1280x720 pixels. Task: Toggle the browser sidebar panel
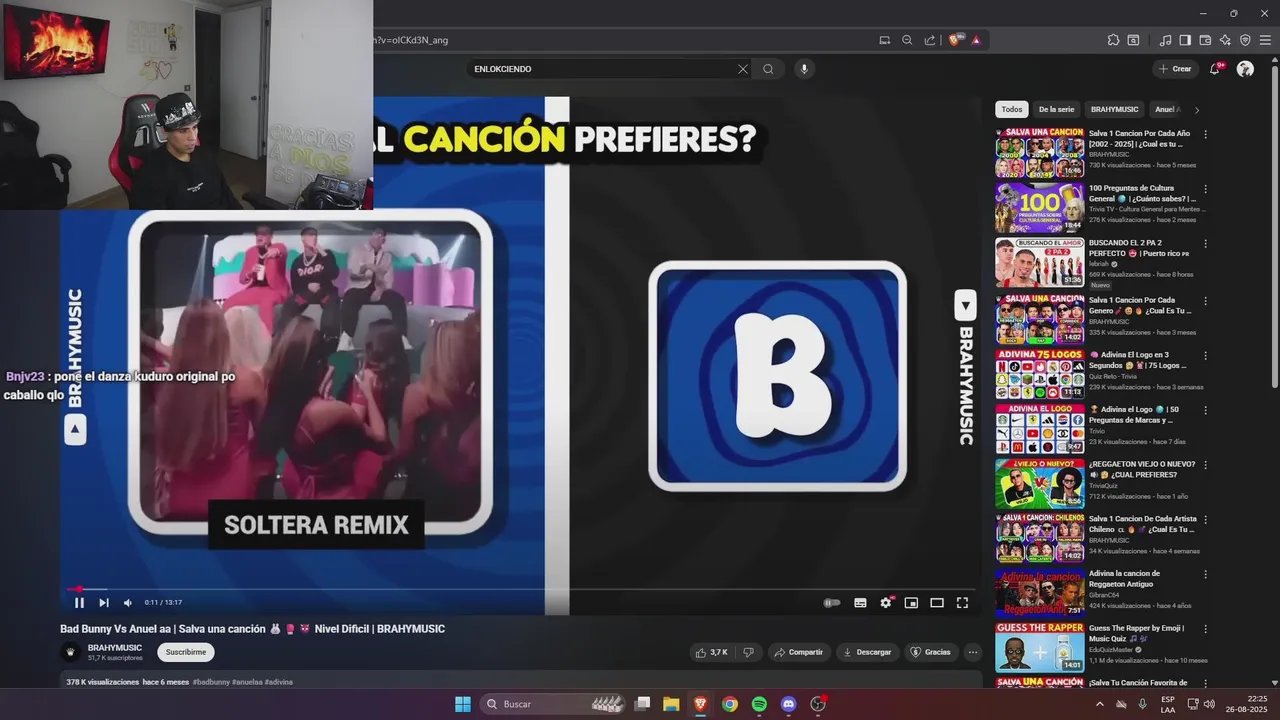pos(1185,40)
